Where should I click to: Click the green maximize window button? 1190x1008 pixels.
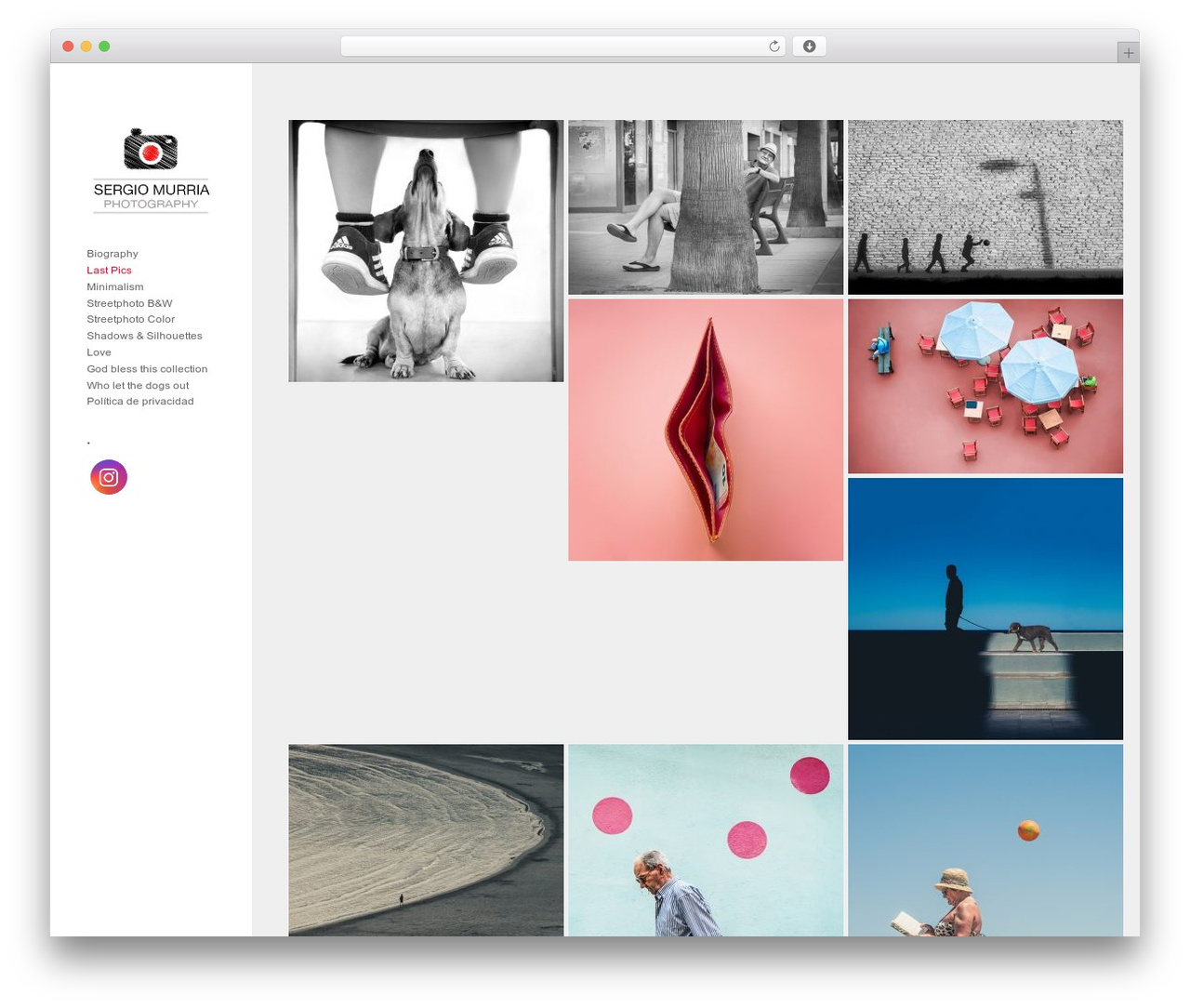coord(104,46)
